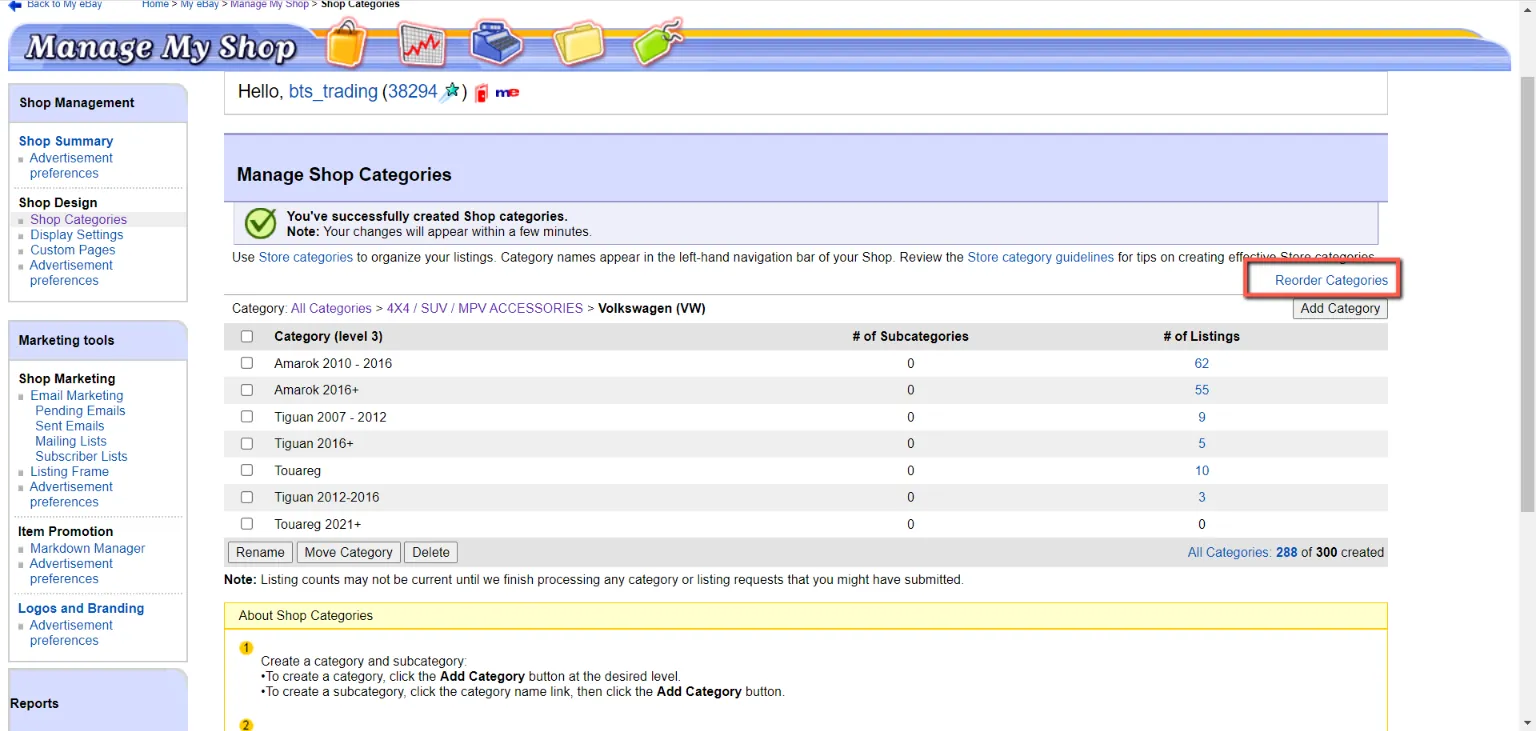Click the '# of Subcategories' column header

tap(910, 337)
